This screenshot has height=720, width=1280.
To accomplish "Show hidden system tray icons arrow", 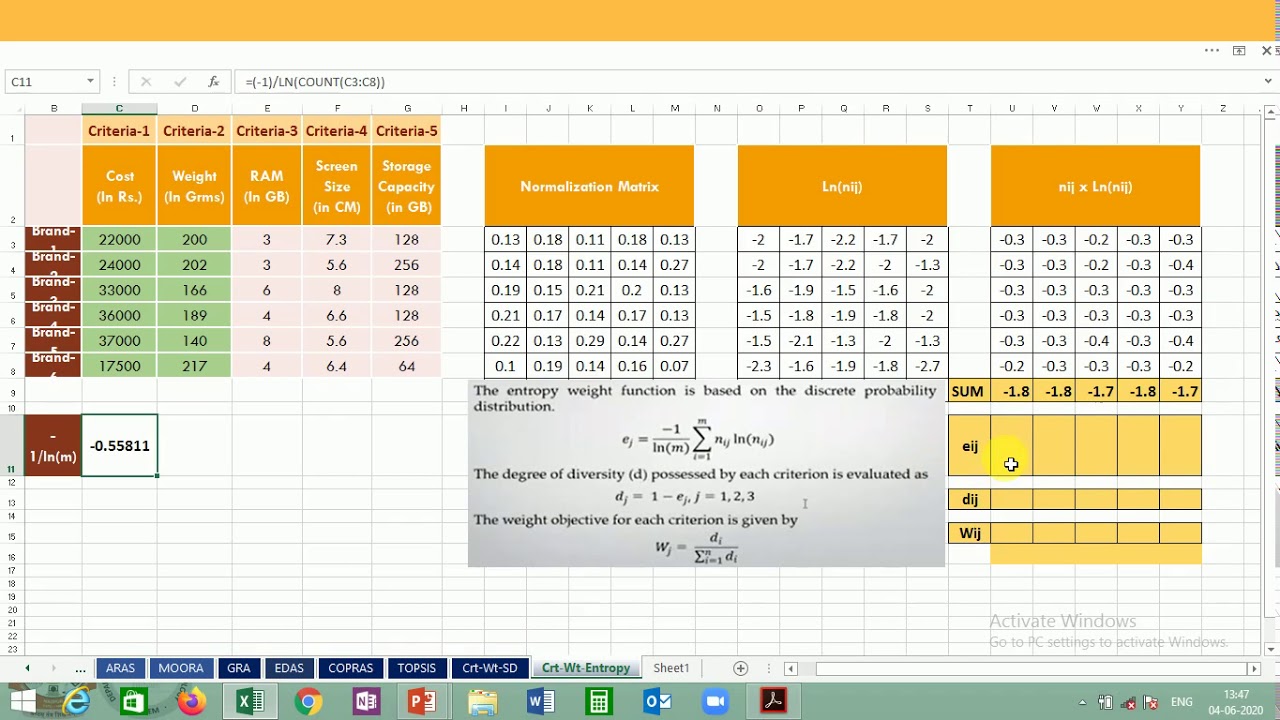I will pos(1081,702).
